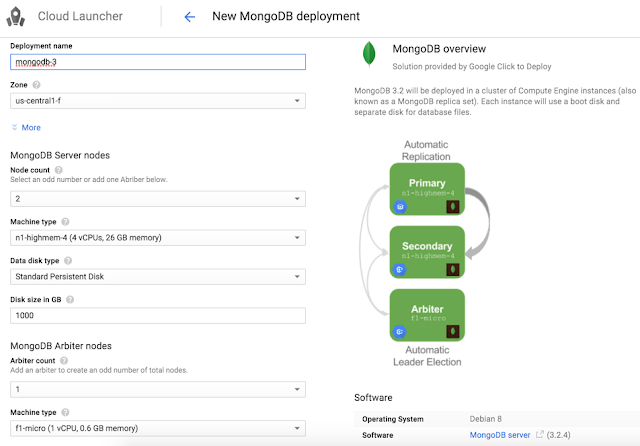640x446 pixels.
Task: Go back with the blue arrow
Action: pyautogui.click(x=189, y=17)
